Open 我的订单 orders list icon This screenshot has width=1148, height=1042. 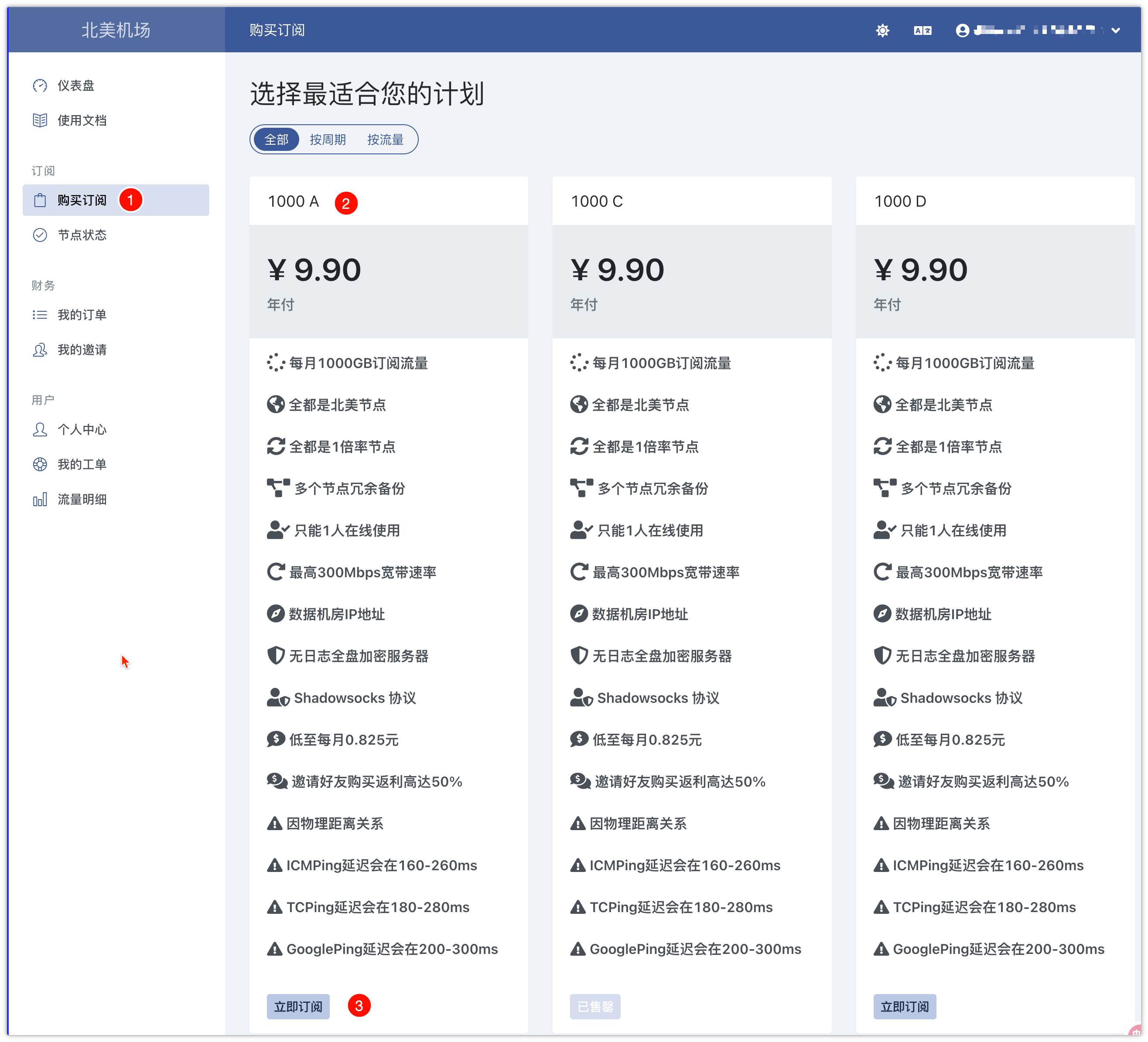pos(40,315)
